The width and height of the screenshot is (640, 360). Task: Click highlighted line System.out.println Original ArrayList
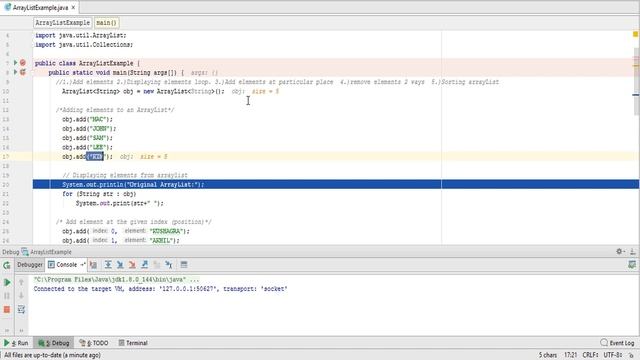(x=336, y=184)
